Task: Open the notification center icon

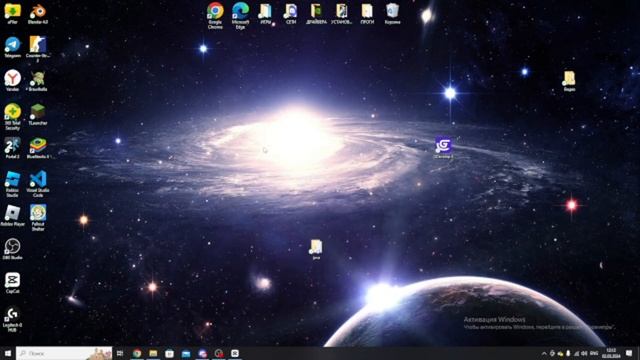Action: click(x=629, y=353)
